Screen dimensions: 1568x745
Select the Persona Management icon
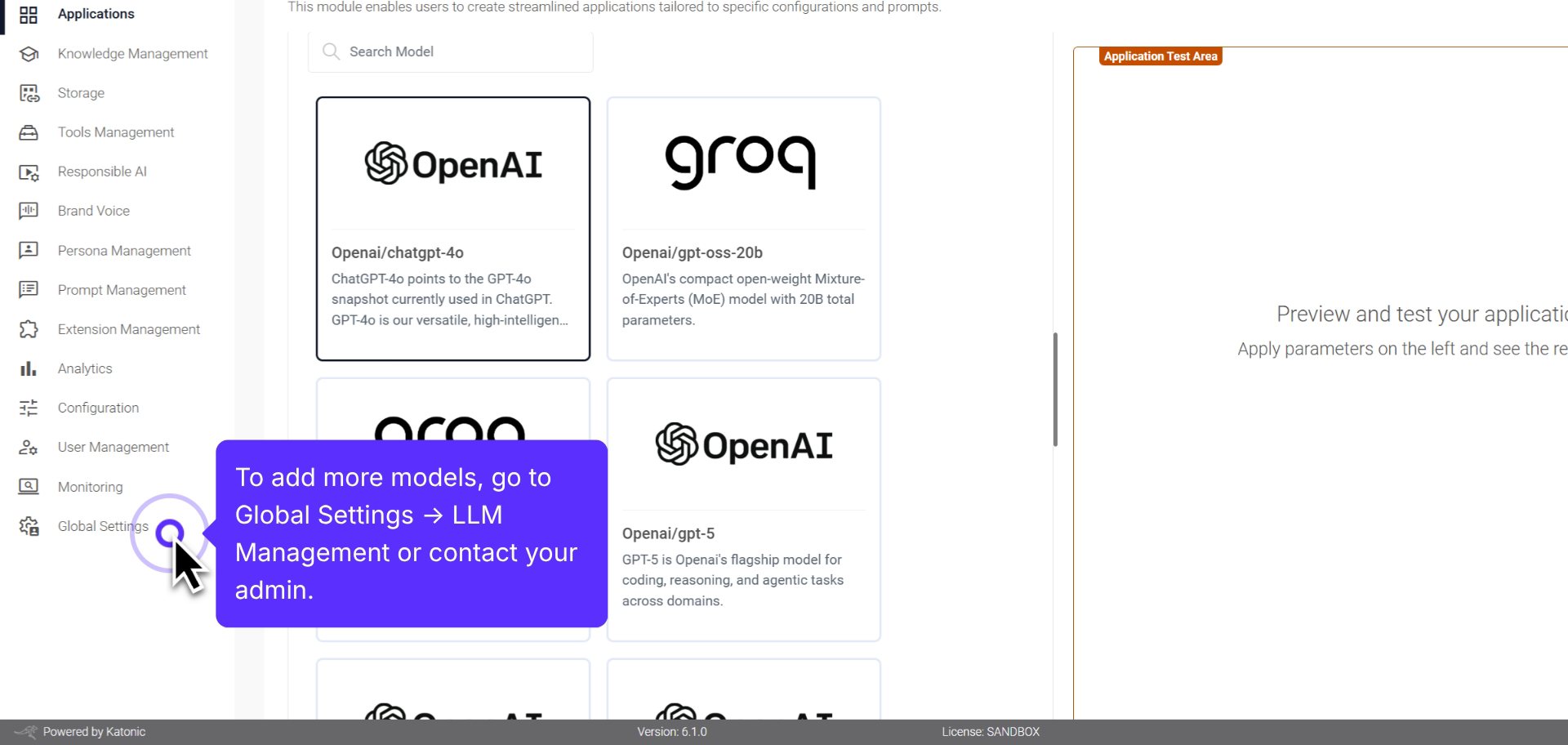(28, 250)
